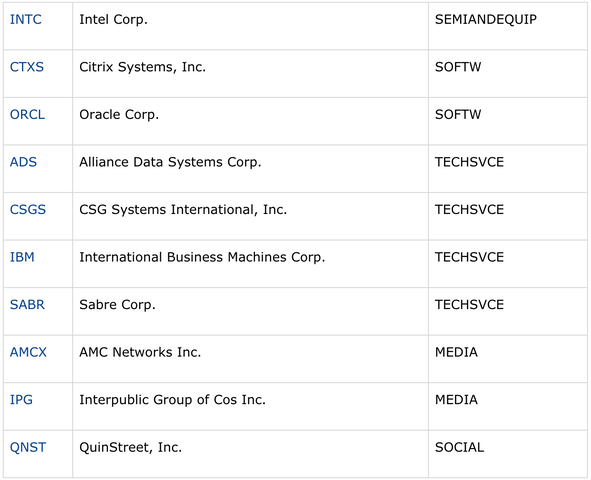Click Alliance Data Systems Corp. cell
This screenshot has width=591, height=480.
tap(250, 168)
